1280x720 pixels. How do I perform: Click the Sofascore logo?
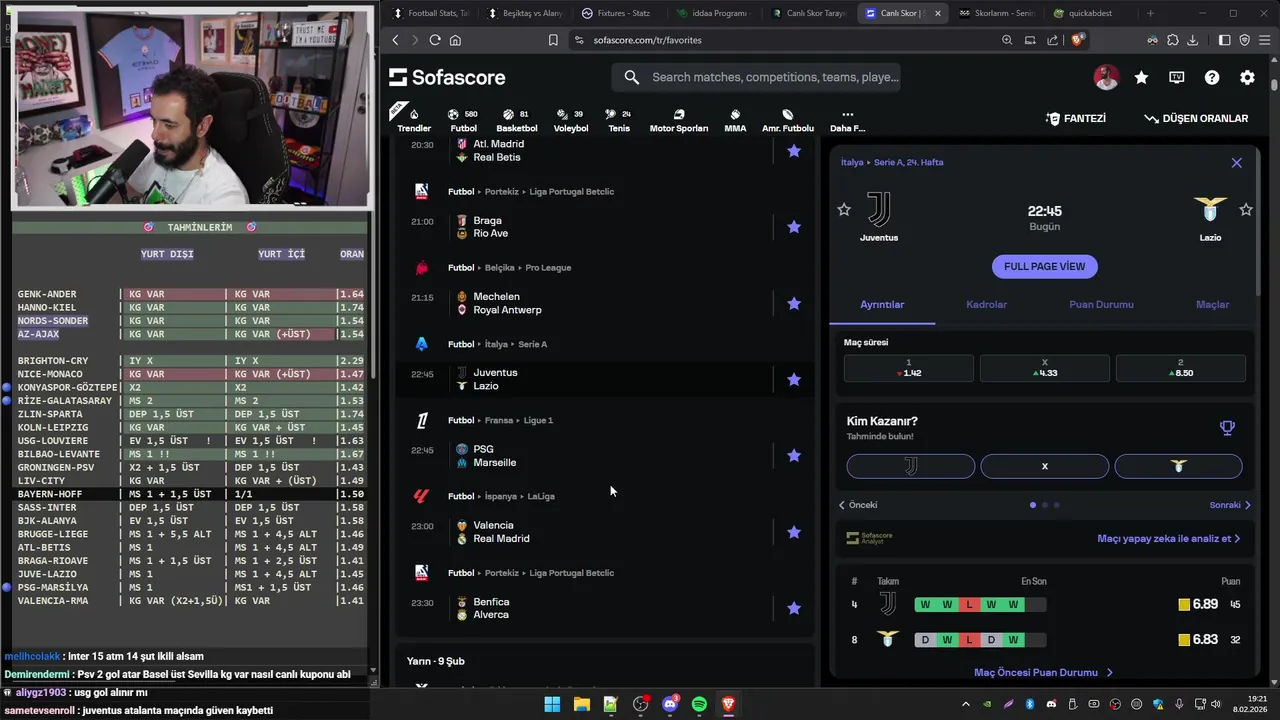click(447, 77)
